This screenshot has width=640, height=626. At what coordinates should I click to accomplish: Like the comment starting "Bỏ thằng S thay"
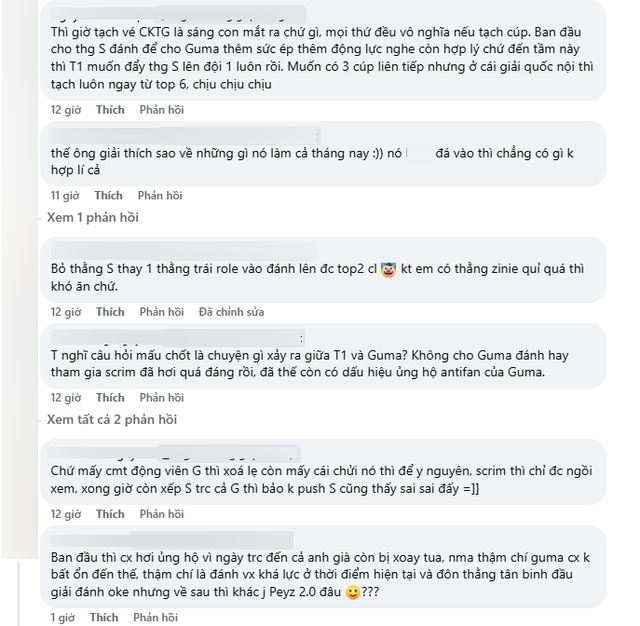[x=110, y=312]
